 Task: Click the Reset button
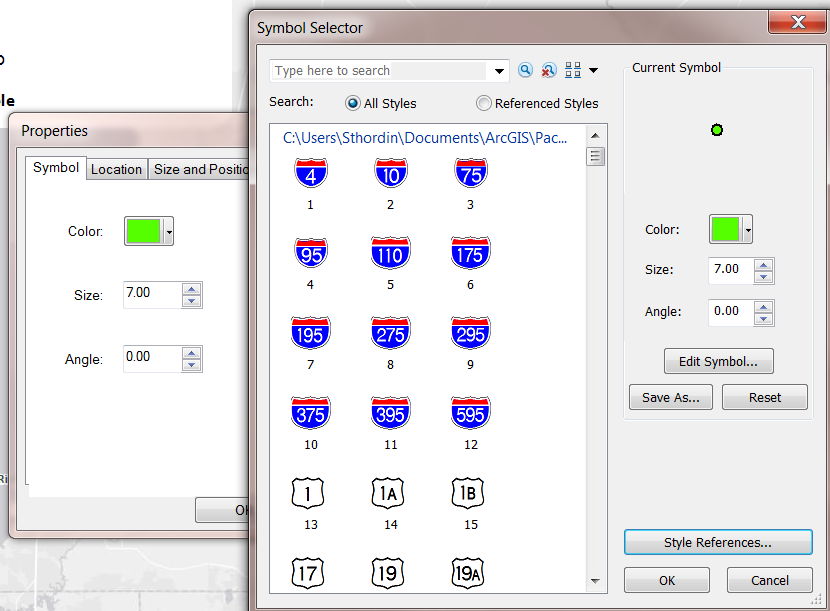tap(765, 397)
